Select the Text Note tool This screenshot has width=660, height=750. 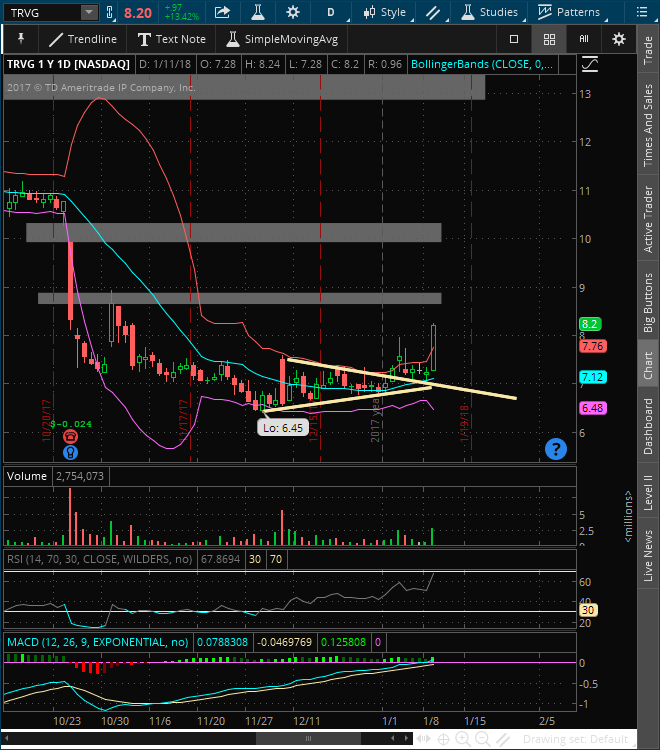171,39
